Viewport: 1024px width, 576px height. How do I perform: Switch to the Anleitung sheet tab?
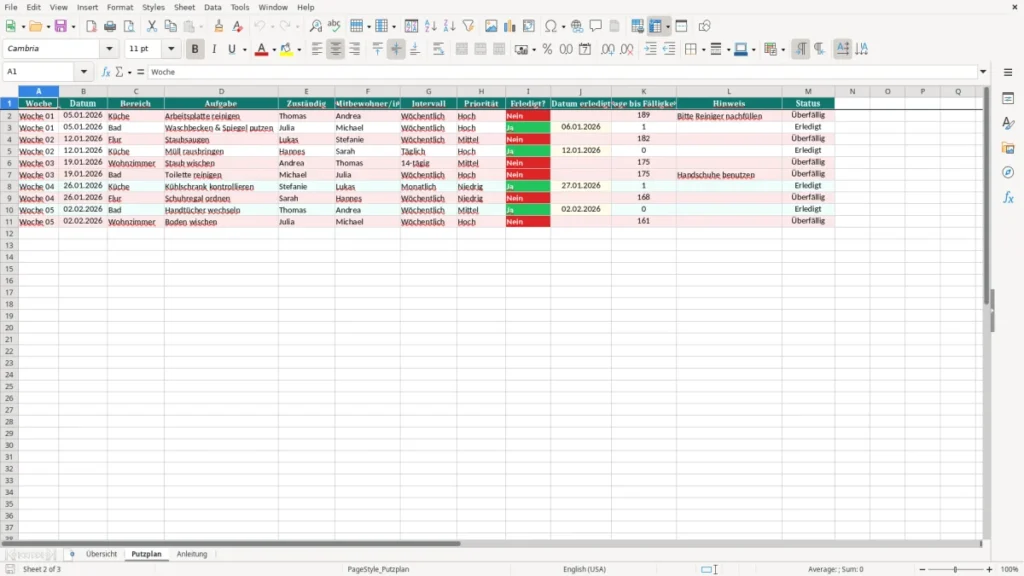point(192,554)
